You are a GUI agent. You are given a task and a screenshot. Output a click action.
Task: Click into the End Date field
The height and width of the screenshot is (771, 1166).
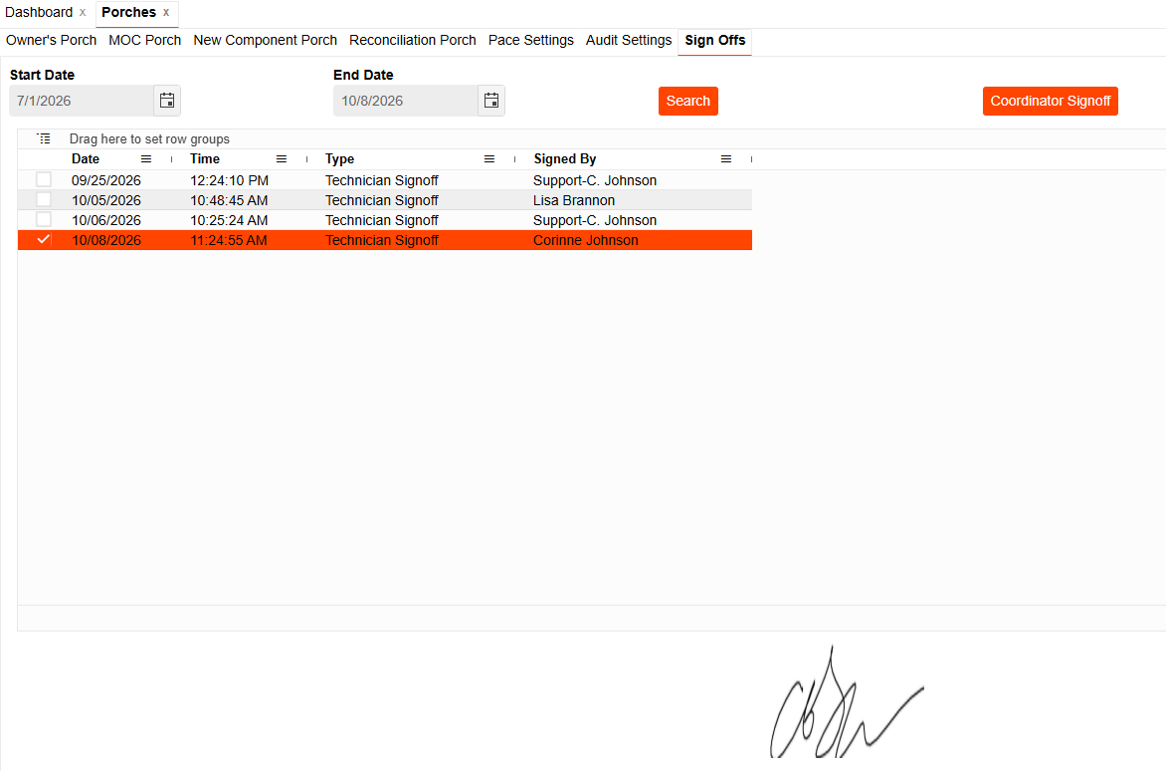click(x=406, y=101)
